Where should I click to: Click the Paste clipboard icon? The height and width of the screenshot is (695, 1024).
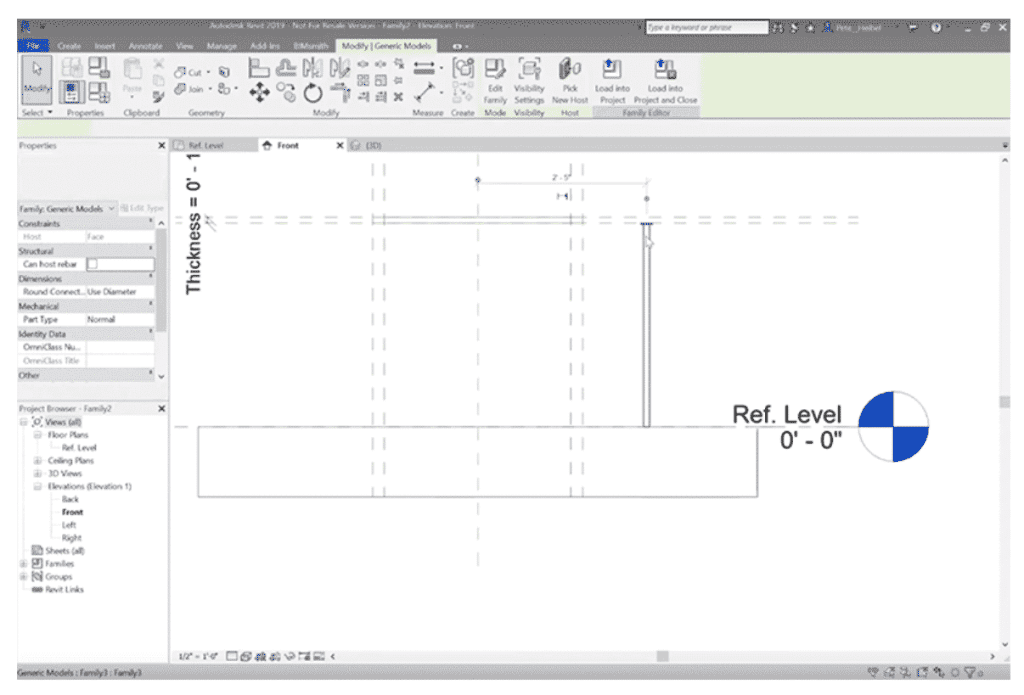pos(132,72)
